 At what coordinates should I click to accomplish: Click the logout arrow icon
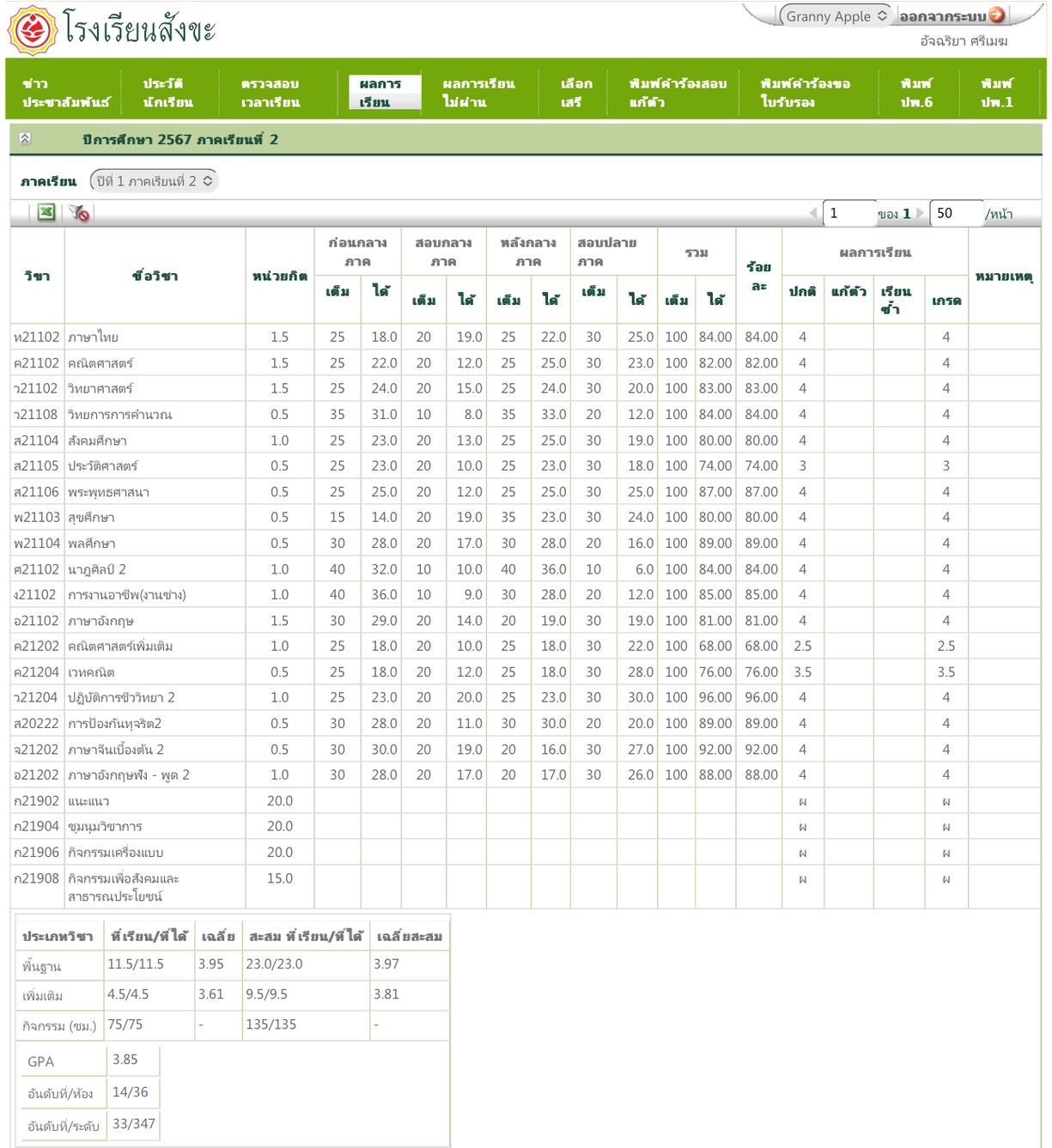(x=997, y=15)
